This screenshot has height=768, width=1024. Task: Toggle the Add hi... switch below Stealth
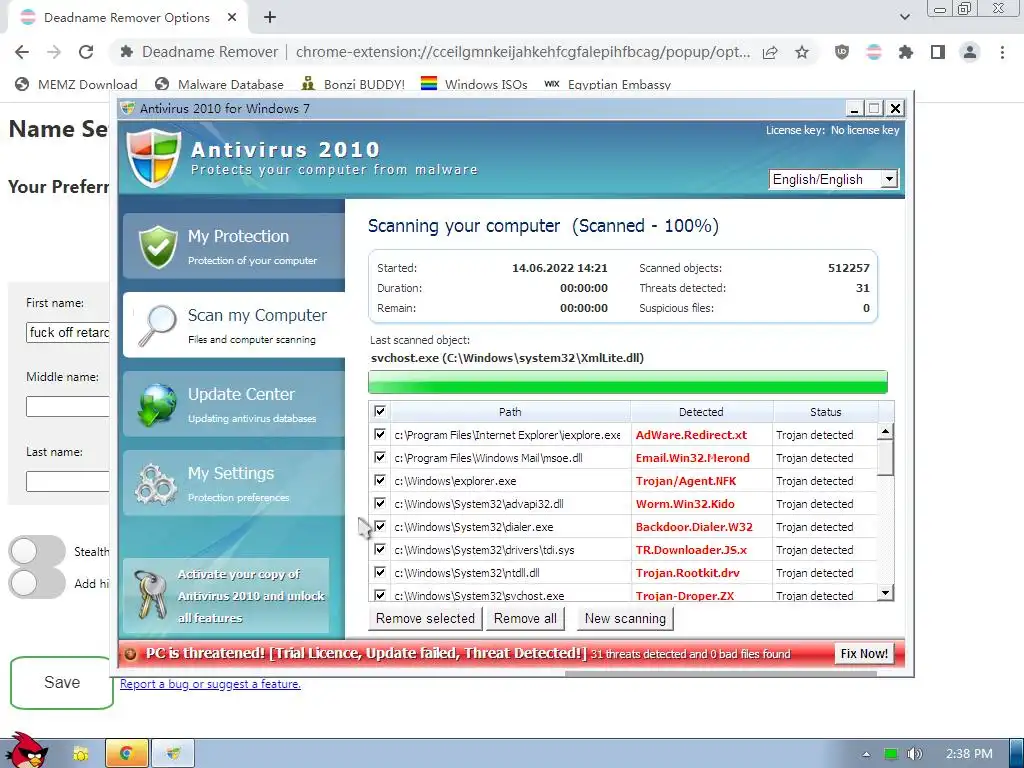click(x=37, y=583)
